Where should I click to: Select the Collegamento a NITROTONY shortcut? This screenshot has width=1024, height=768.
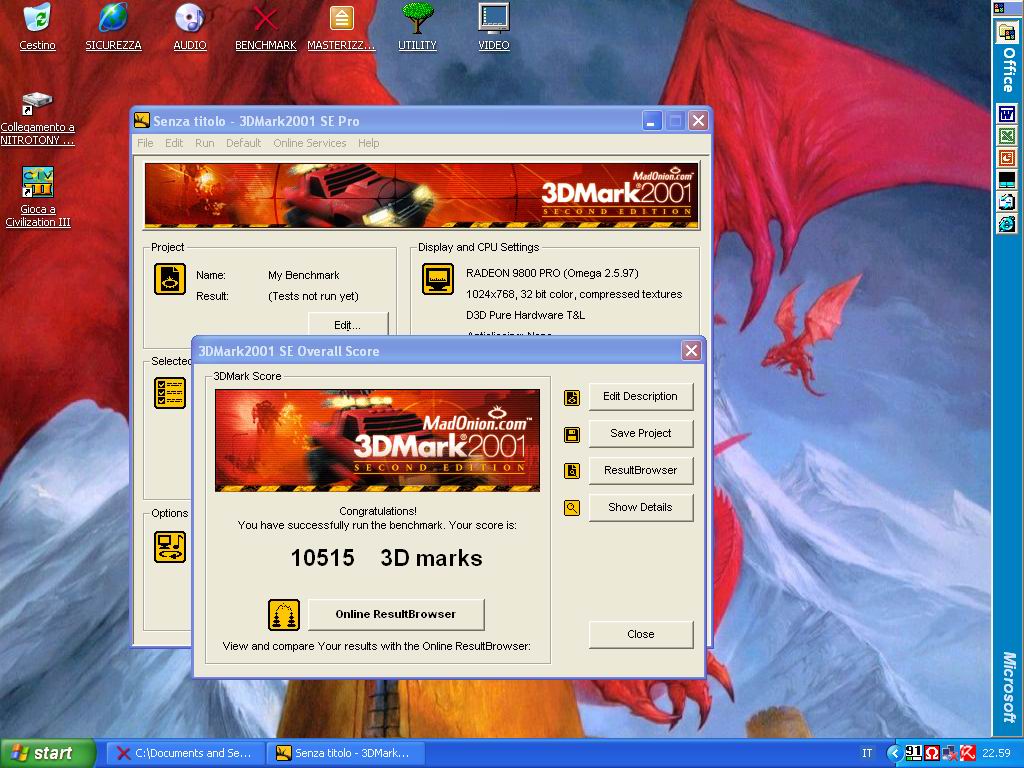click(x=37, y=118)
